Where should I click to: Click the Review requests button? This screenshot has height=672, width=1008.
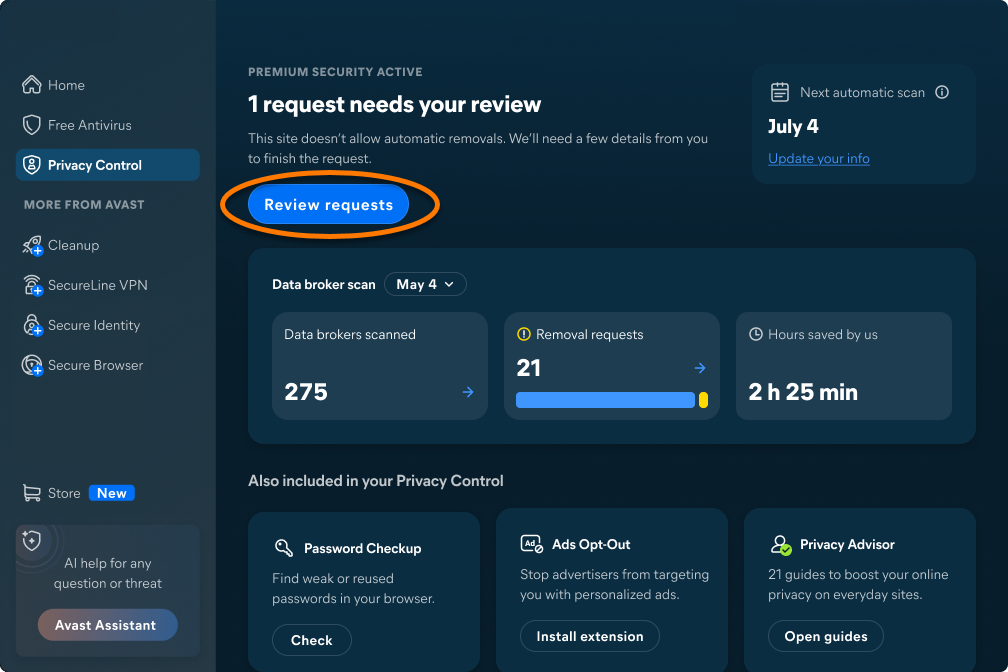(328, 204)
